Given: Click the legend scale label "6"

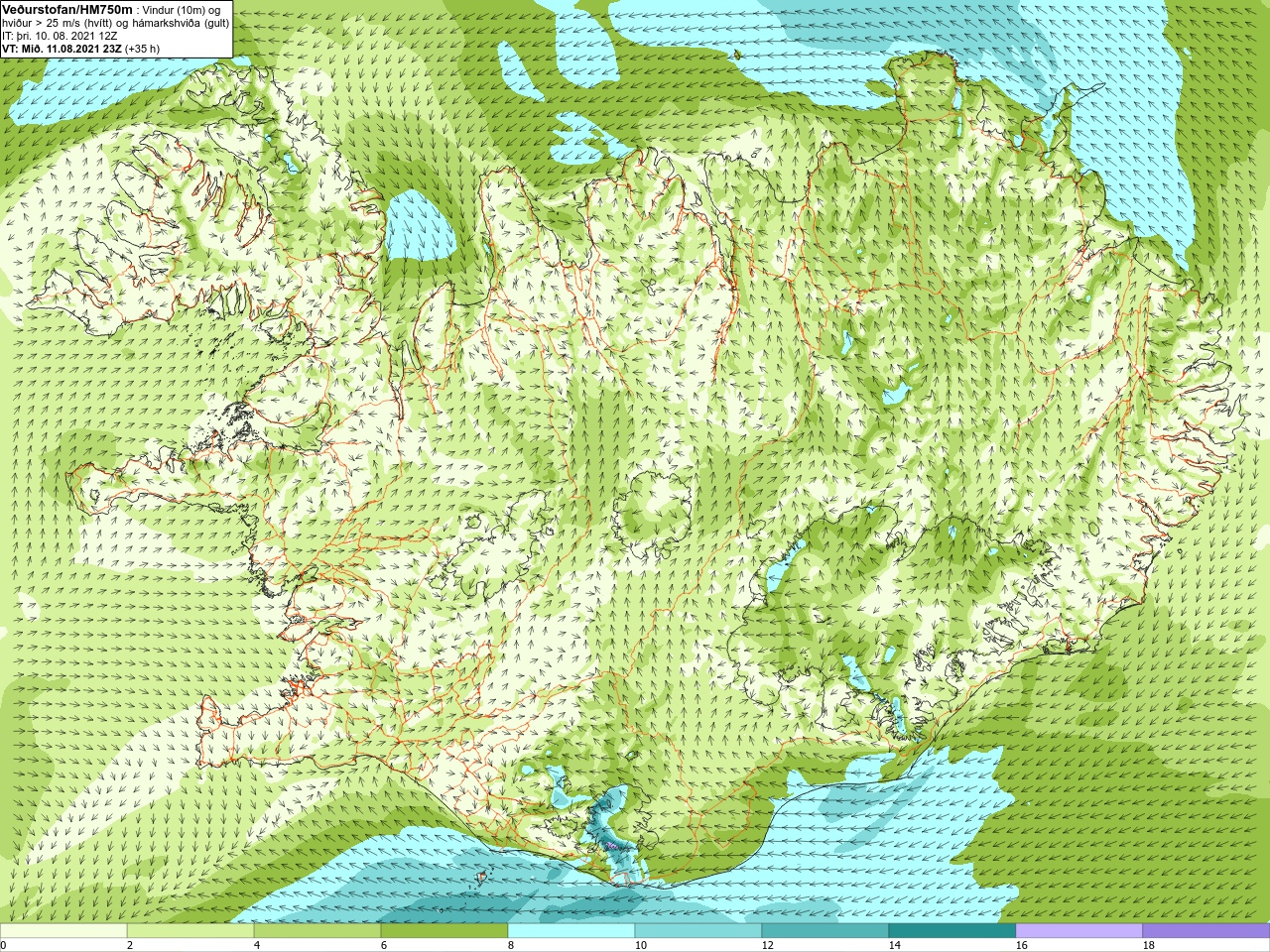Looking at the screenshot, I should tap(384, 945).
